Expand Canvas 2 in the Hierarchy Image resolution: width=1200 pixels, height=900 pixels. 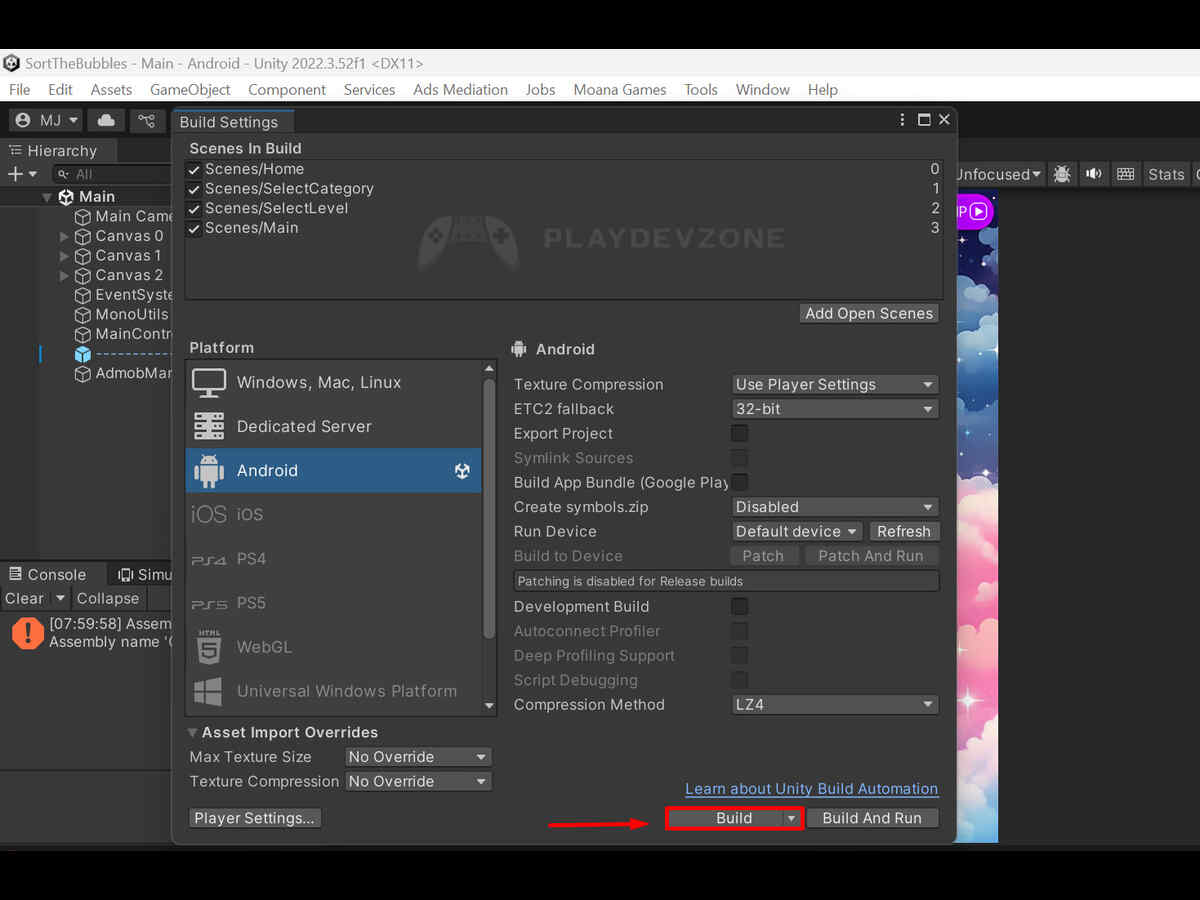[64, 275]
